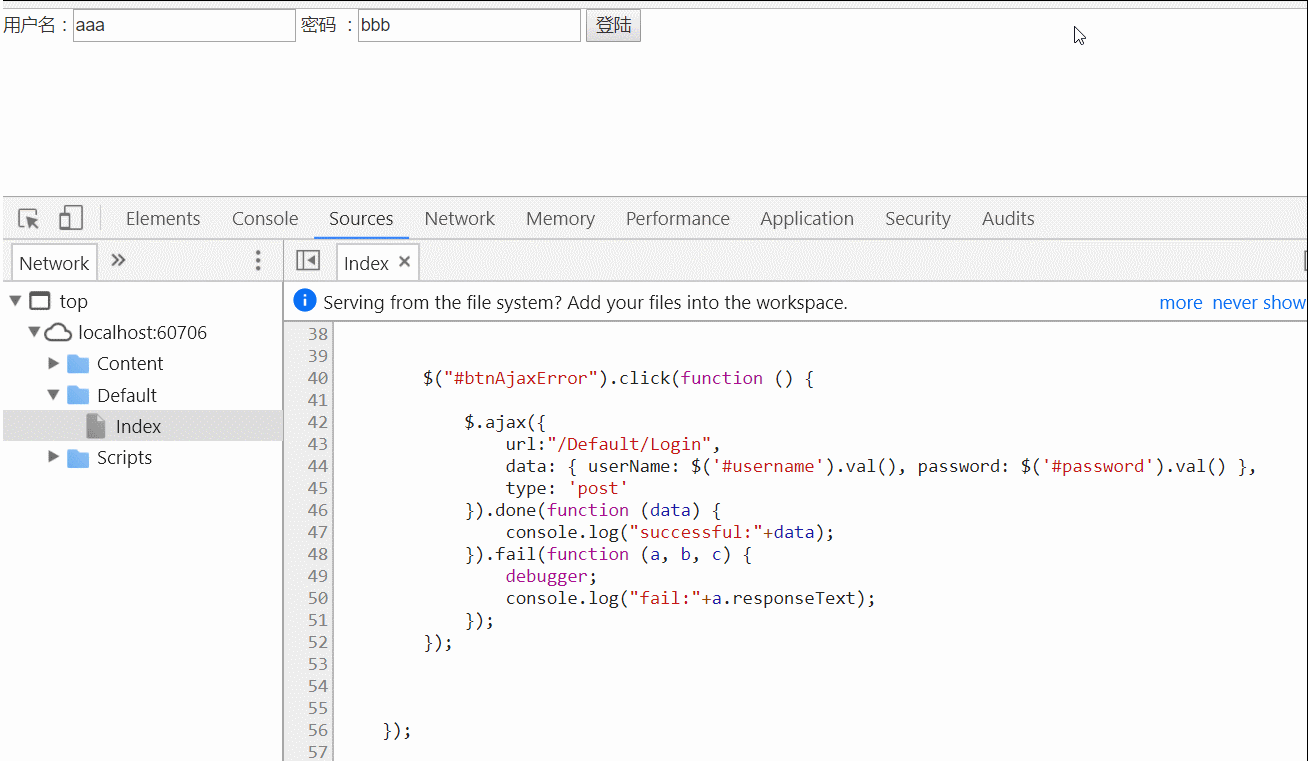Screen dimensions: 1308x761
Task: Select the Network navigator tab
Action: coord(55,263)
